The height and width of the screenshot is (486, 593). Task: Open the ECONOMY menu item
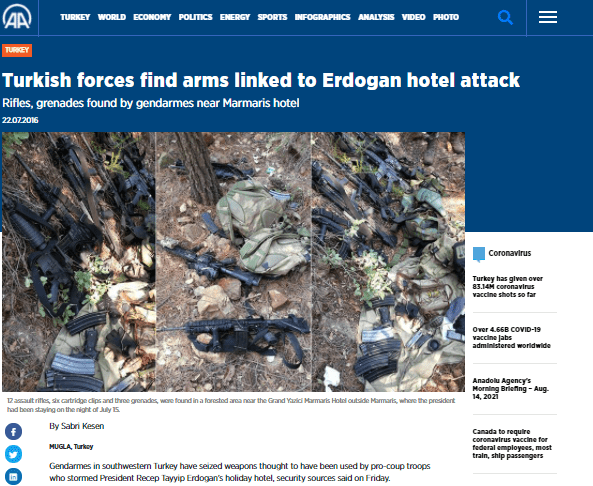[x=152, y=17]
